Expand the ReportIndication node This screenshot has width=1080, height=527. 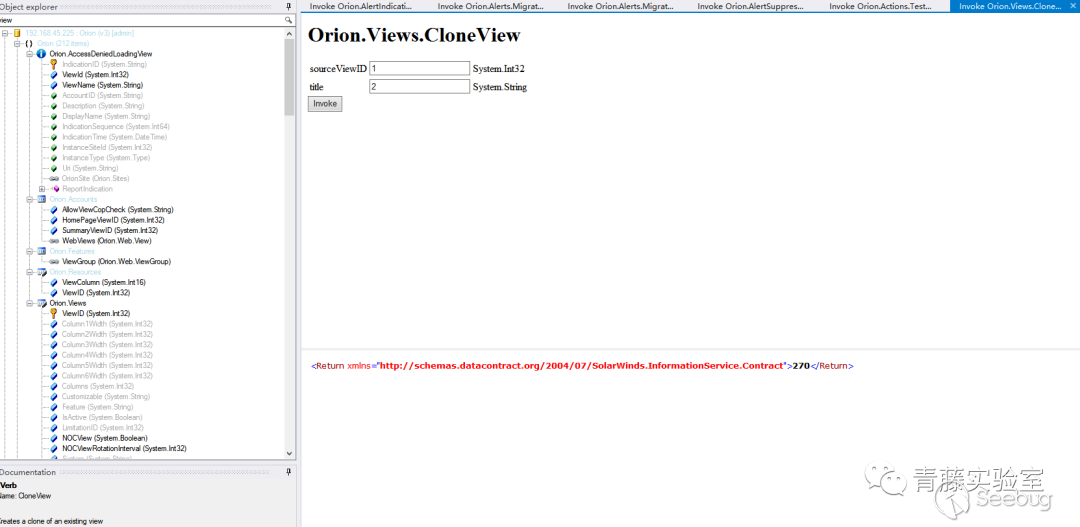(43, 189)
